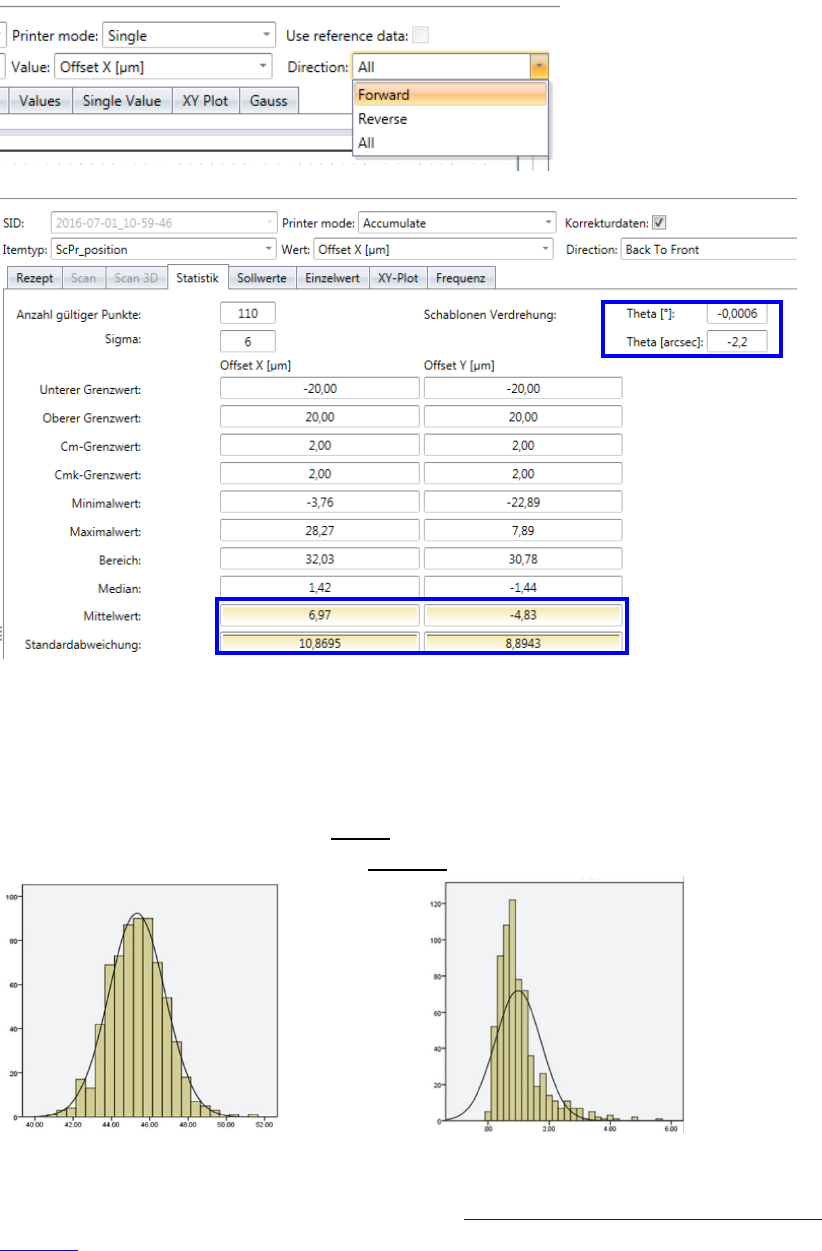Select the Theta arcsec value field
The height and width of the screenshot is (1251, 822).
[x=737, y=340]
